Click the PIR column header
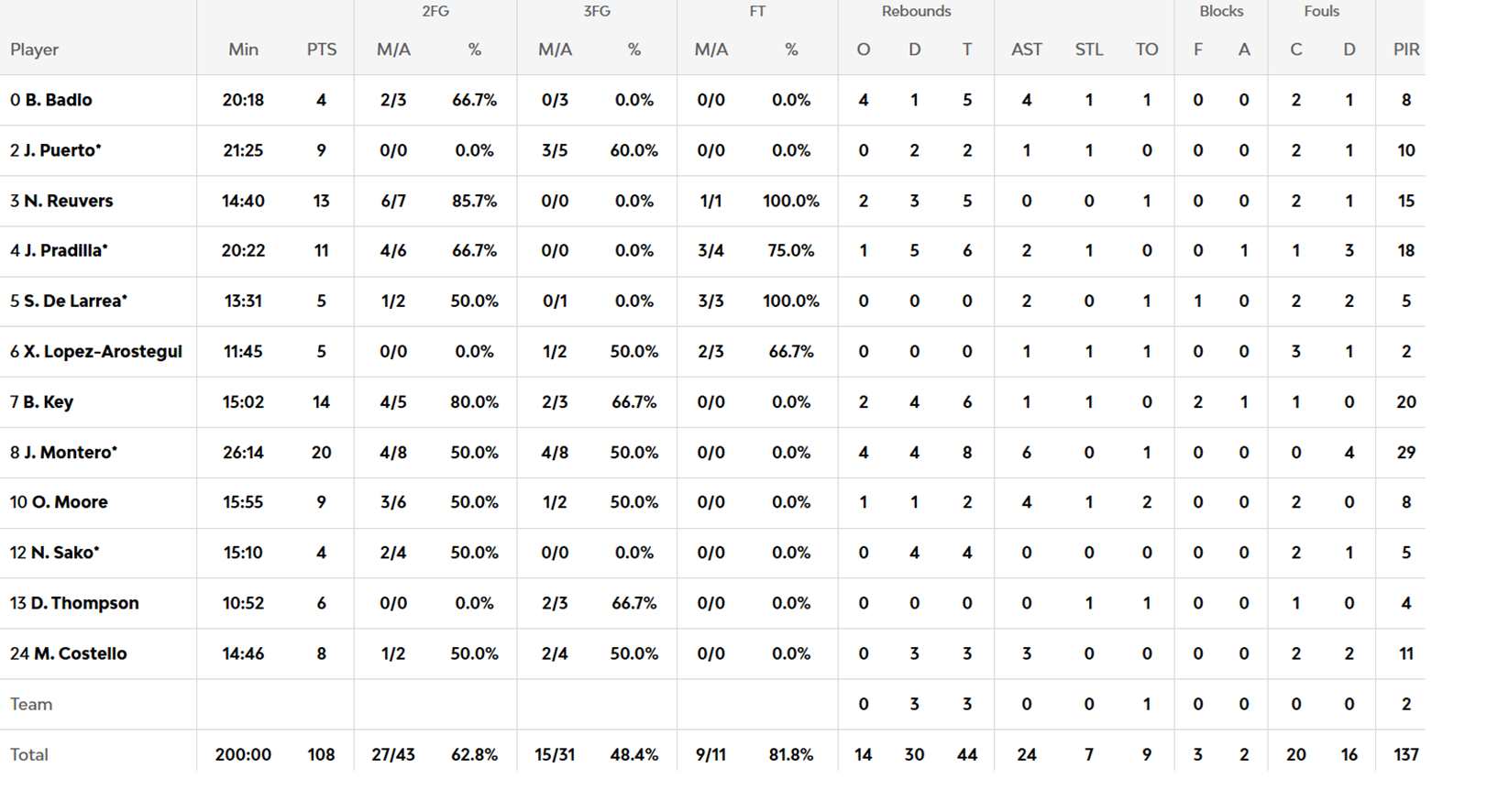 (1405, 49)
